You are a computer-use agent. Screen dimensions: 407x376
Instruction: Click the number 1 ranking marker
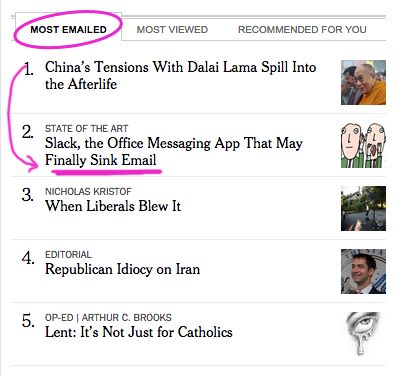[x=29, y=70]
